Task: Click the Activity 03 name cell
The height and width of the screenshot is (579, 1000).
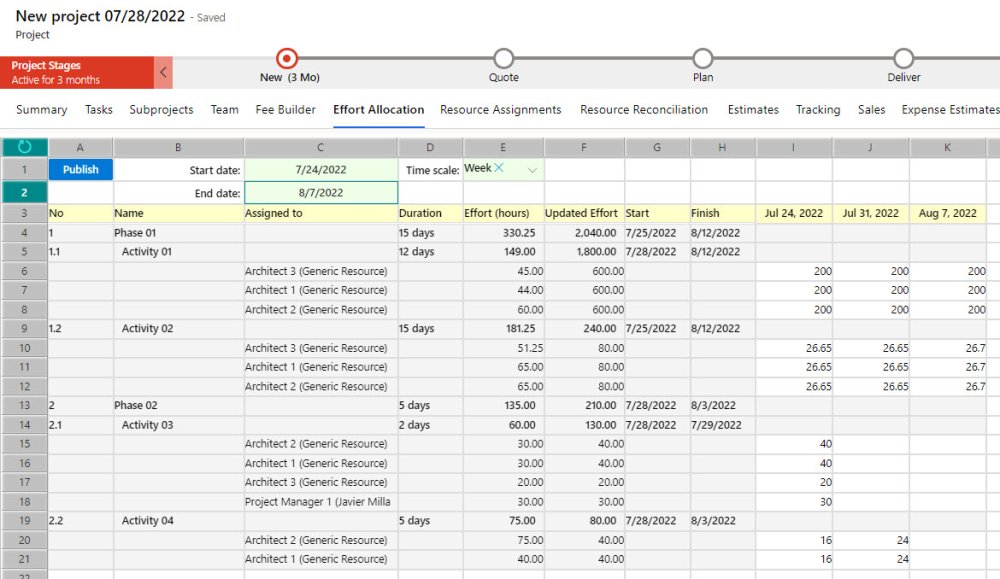Action: (x=147, y=425)
